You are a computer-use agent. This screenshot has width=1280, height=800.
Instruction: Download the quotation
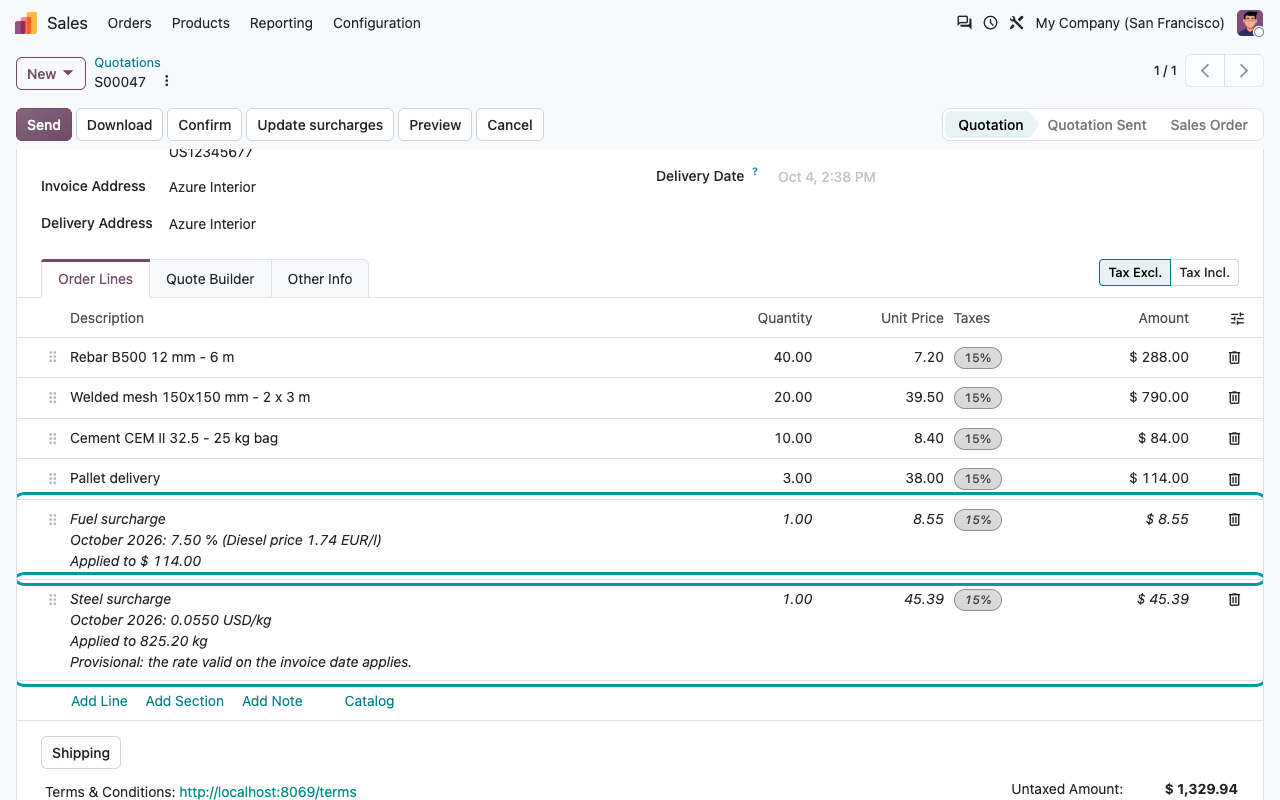point(119,125)
